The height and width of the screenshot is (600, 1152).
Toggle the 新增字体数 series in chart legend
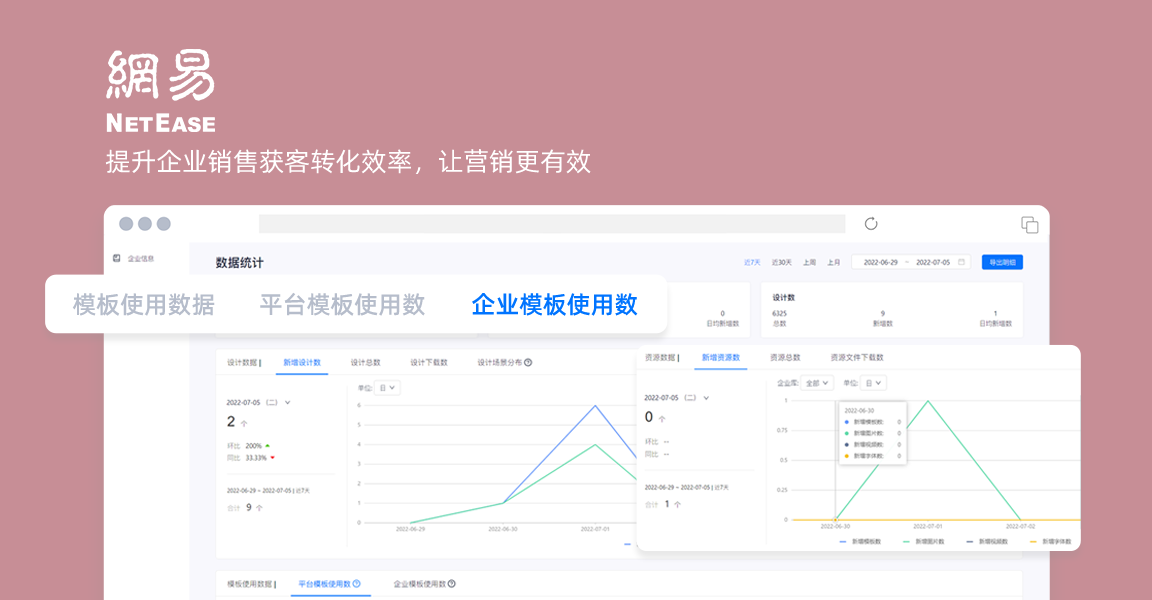pos(1056,542)
